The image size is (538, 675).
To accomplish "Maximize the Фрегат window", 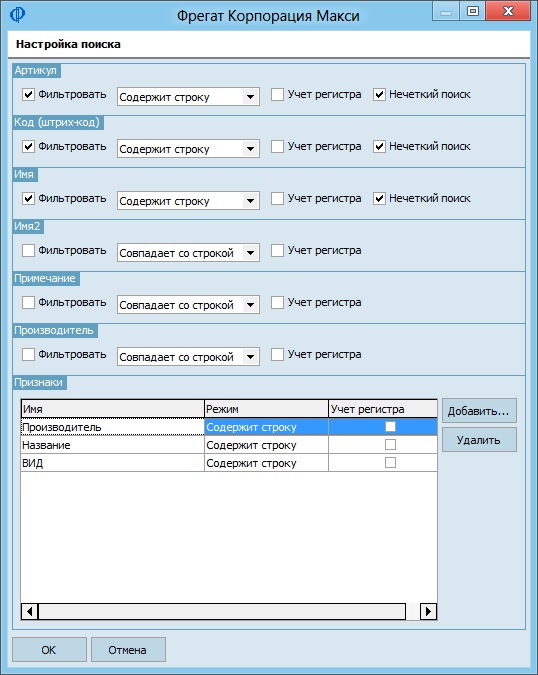I will pyautogui.click(x=473, y=11).
